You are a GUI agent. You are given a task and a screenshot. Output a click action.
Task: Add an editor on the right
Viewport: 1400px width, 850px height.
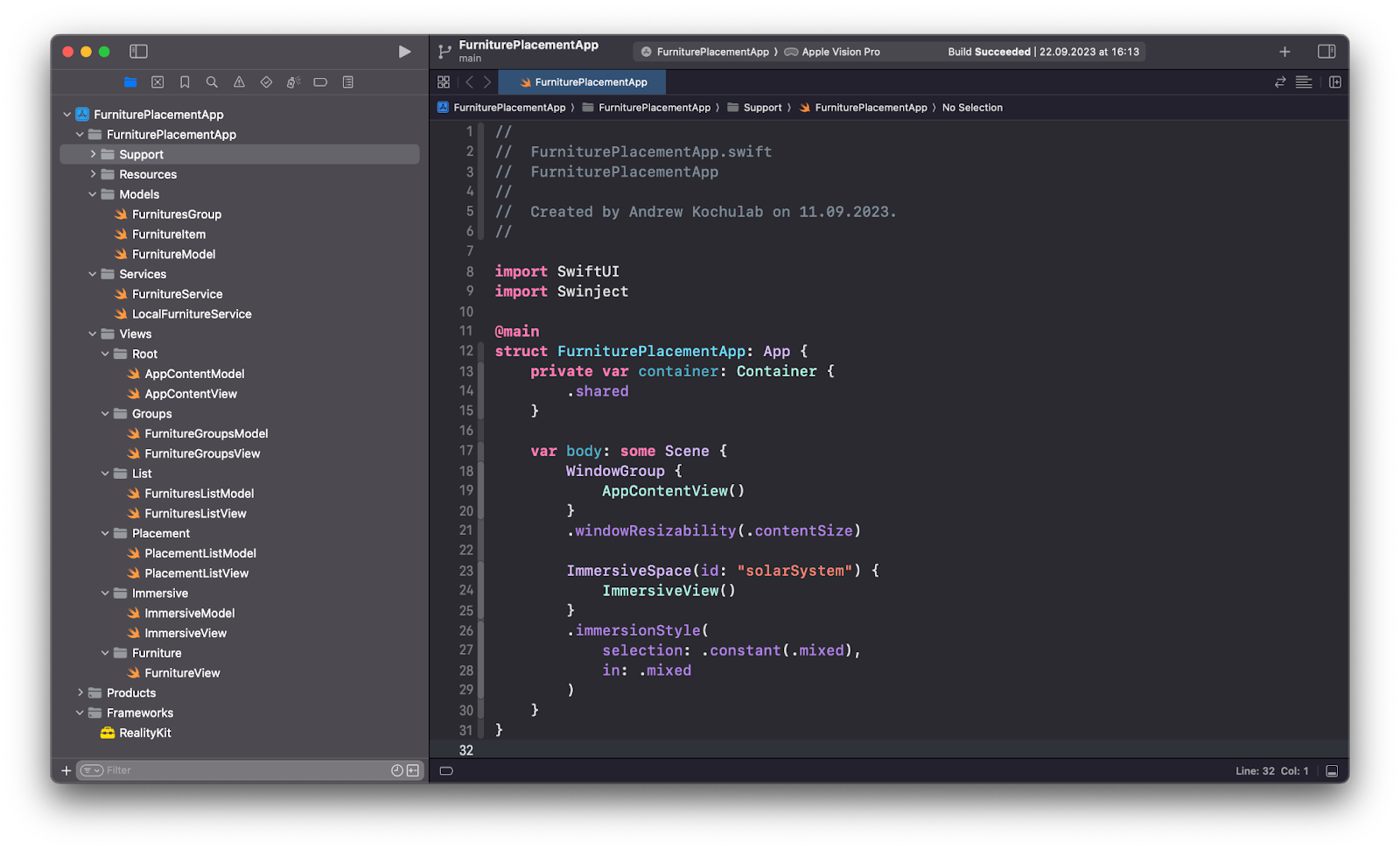[x=1335, y=82]
